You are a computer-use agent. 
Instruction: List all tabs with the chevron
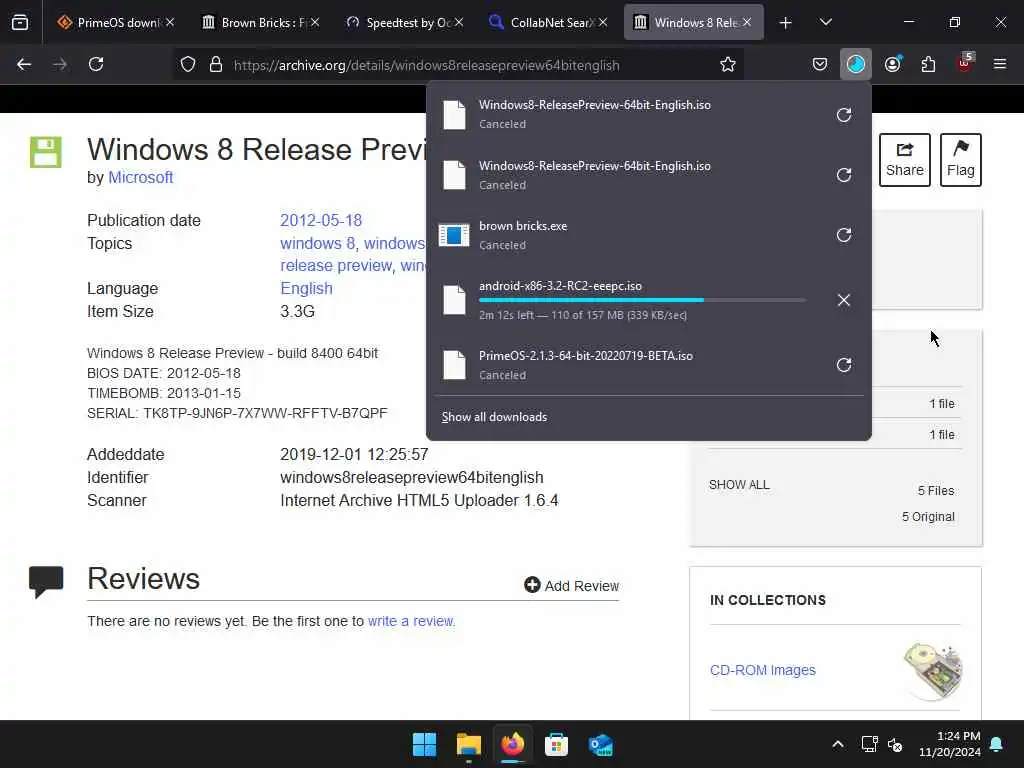click(x=825, y=23)
